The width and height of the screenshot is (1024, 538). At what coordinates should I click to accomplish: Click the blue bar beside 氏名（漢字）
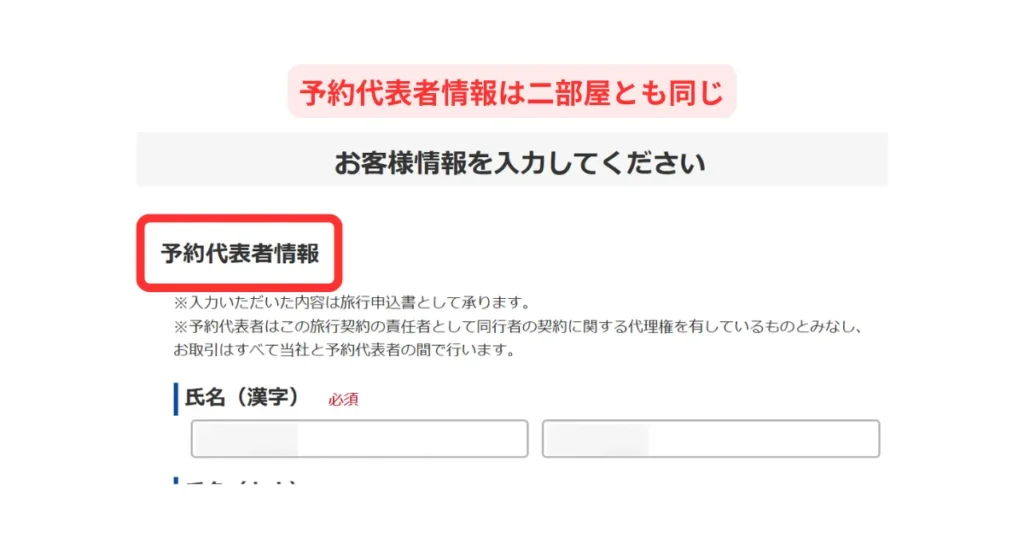coord(176,399)
